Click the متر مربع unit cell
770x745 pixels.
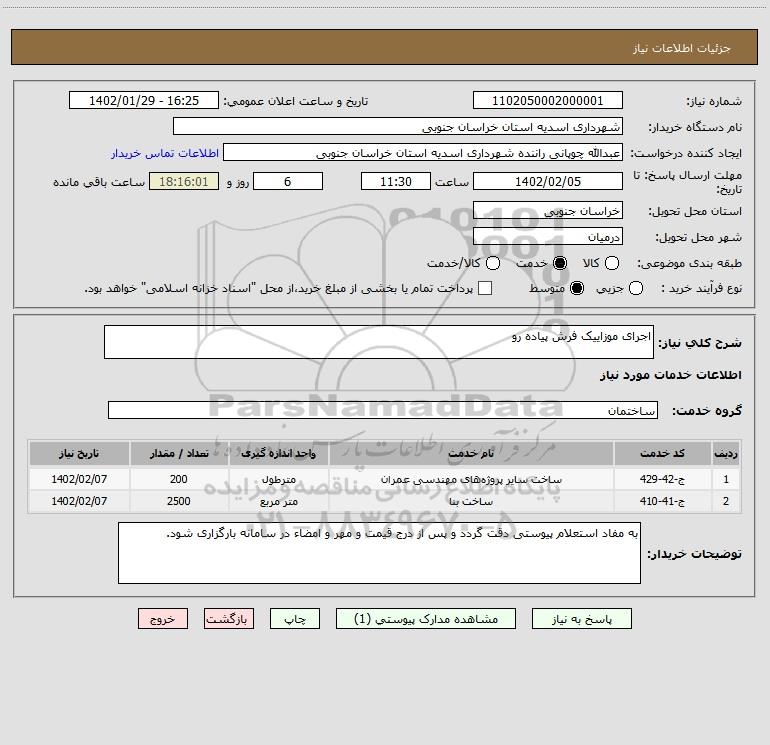[278, 501]
